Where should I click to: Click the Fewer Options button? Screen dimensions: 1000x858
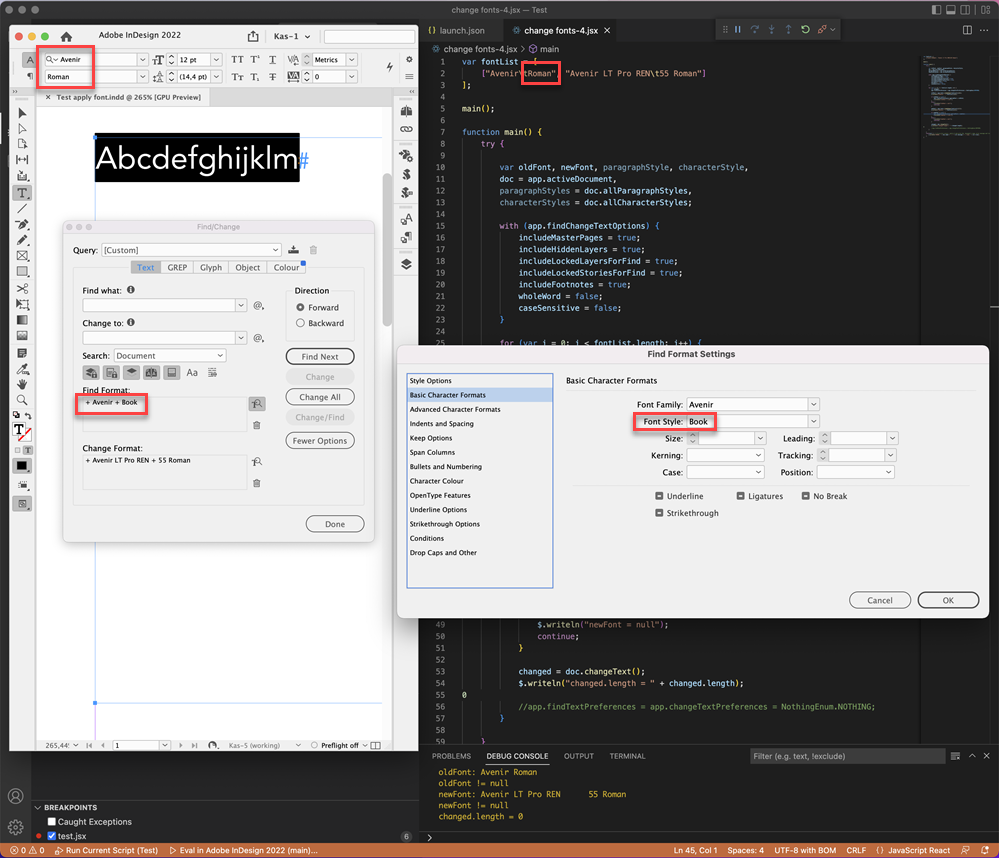[320, 441]
